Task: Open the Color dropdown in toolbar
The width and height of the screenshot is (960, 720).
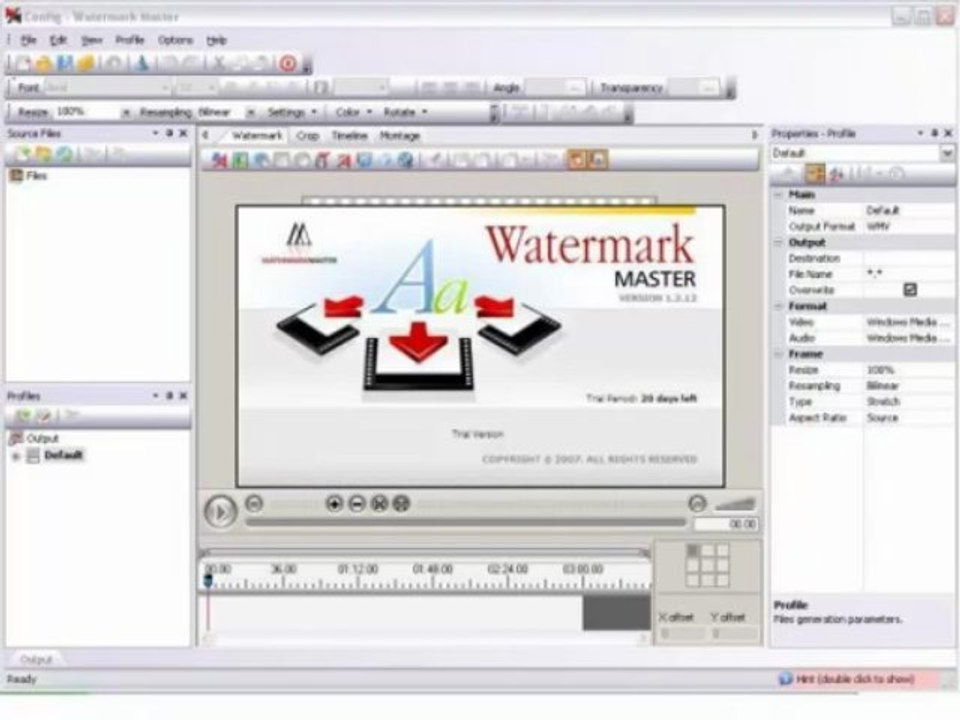Action: click(x=354, y=112)
